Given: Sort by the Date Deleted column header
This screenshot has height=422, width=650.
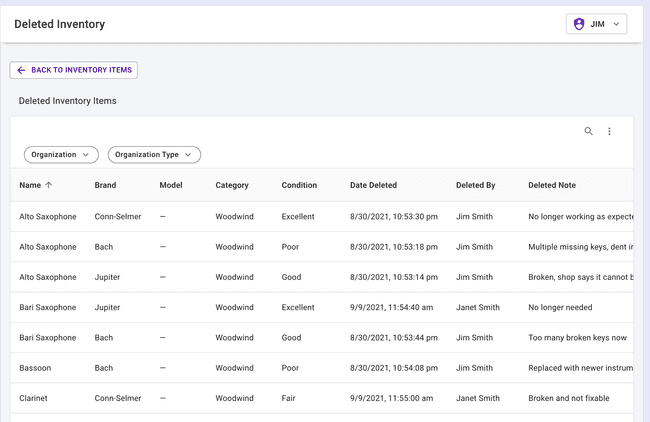Looking at the screenshot, I should point(373,185).
